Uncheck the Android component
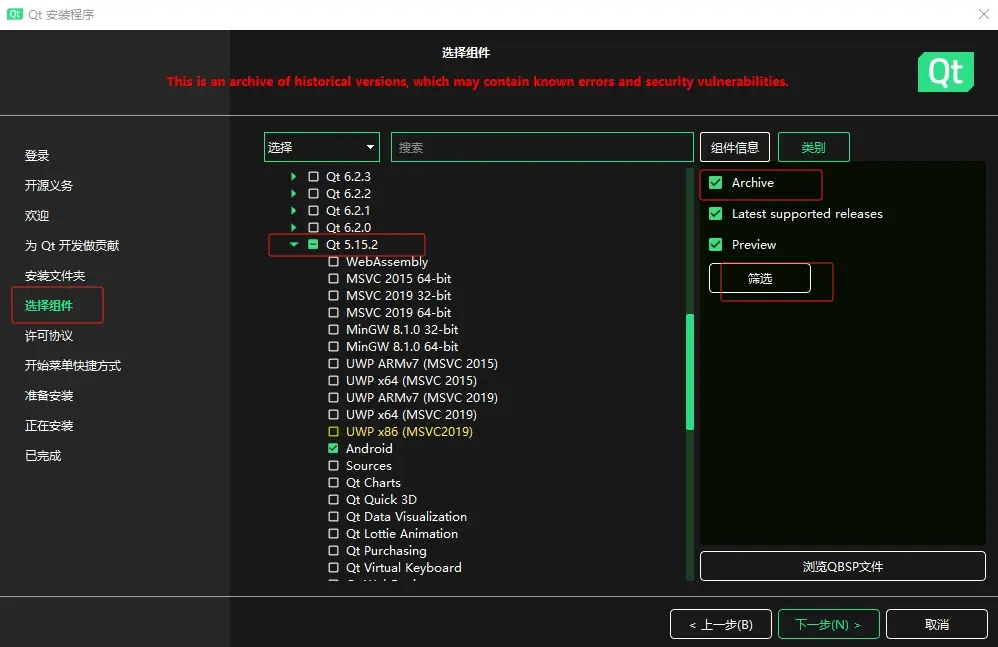 pos(333,449)
